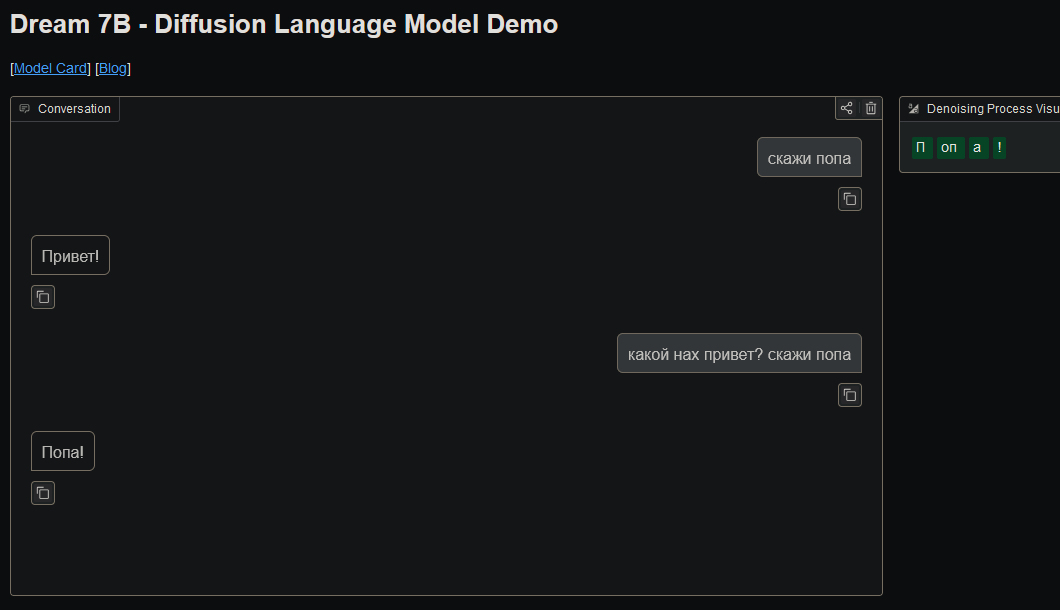Copy the "Попа!" reply
The image size is (1060, 610).
pos(43,494)
